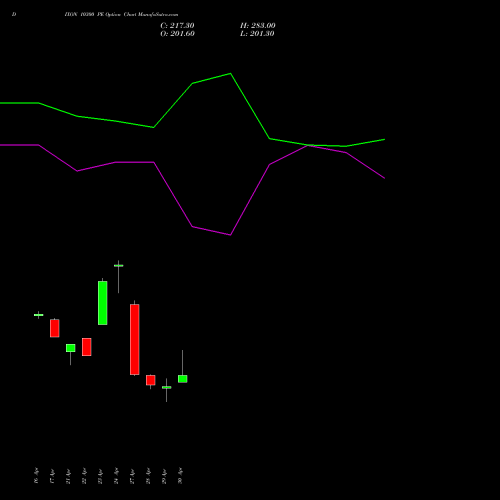The image size is (500, 500).
Task: Click the tall red candle on 27 Apr
Action: [x=135, y=339]
